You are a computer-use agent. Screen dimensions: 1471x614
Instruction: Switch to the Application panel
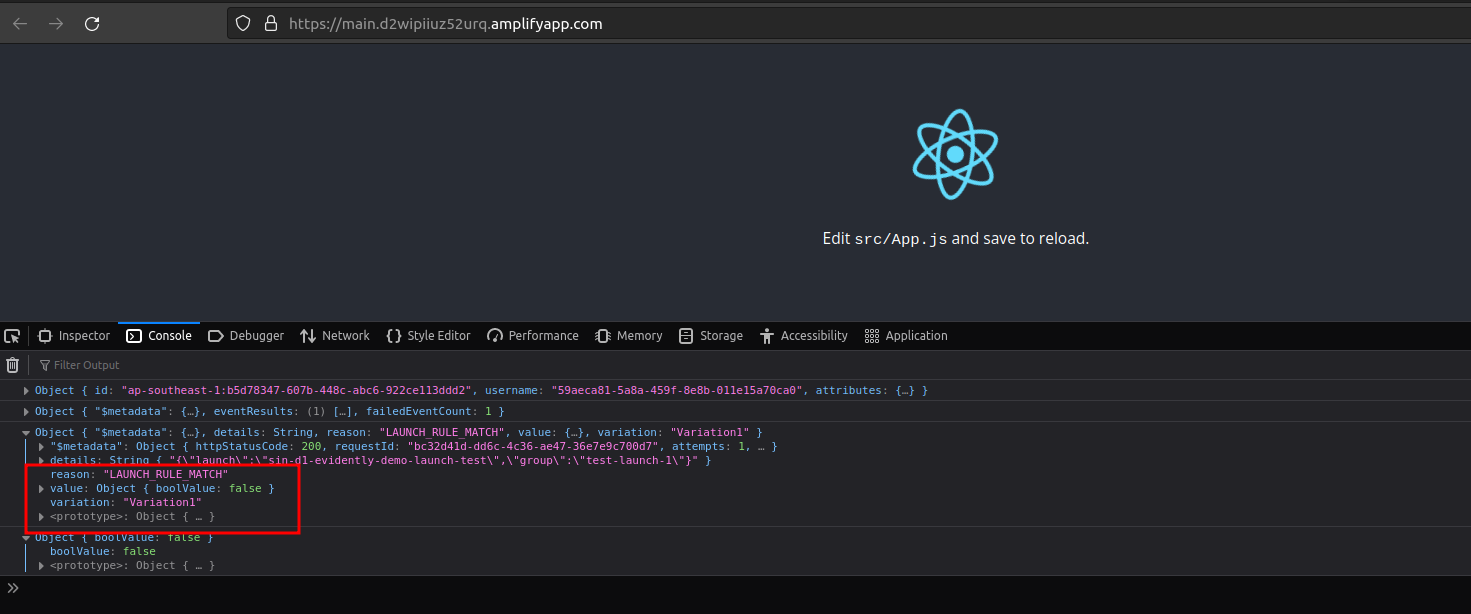[x=906, y=336]
